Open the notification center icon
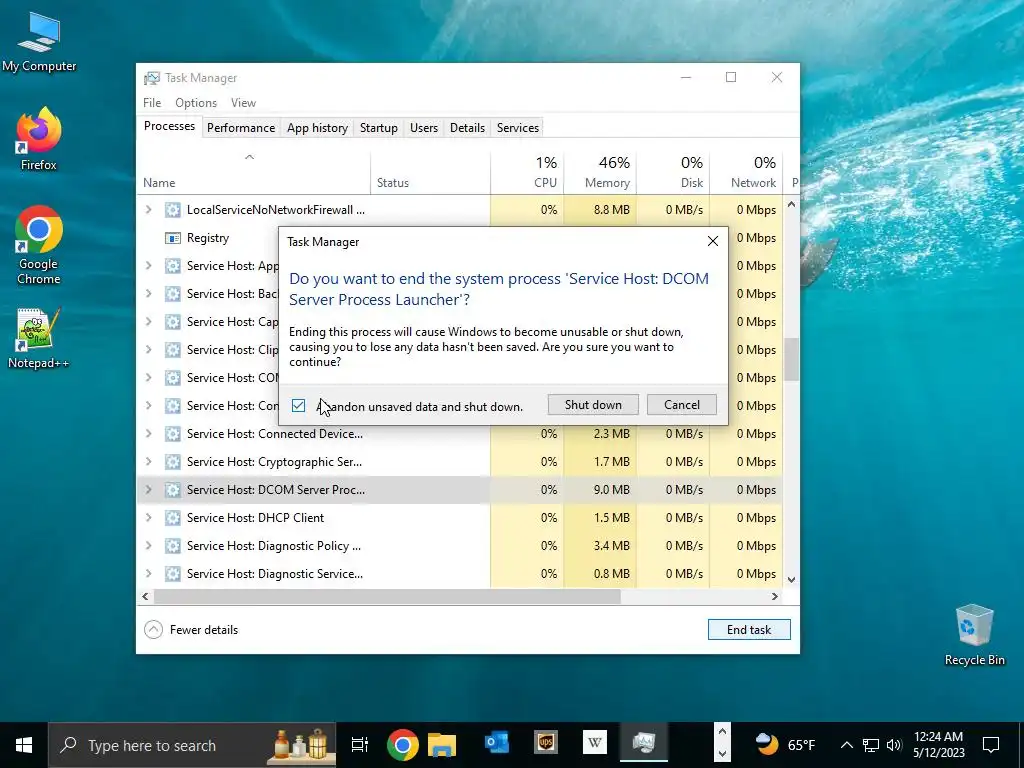This screenshot has height=768, width=1024. click(x=991, y=745)
